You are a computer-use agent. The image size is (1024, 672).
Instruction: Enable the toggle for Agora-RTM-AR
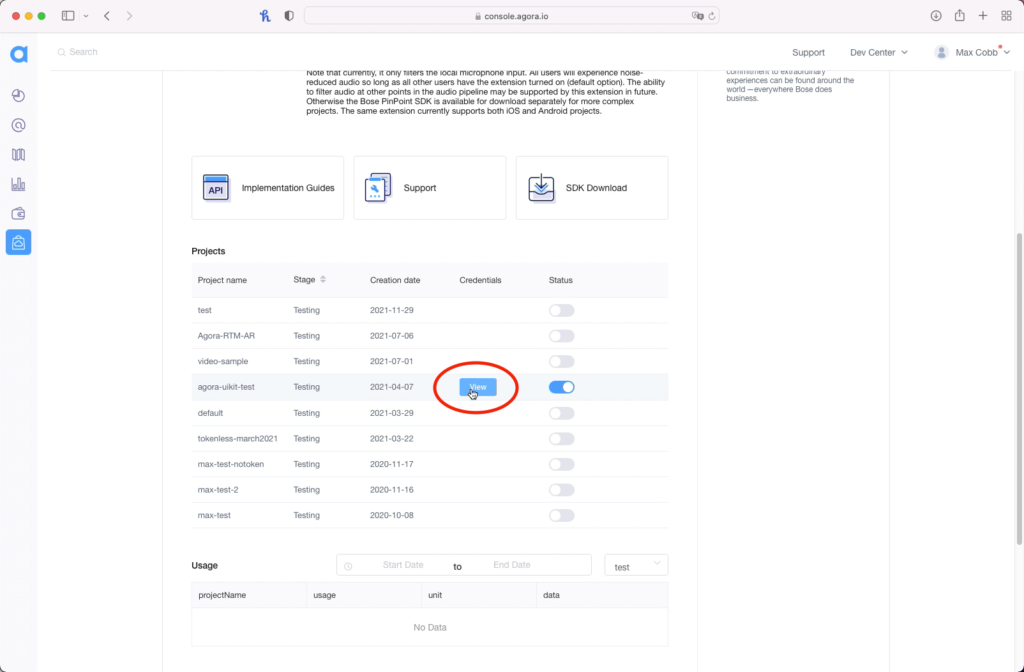pyautogui.click(x=562, y=336)
